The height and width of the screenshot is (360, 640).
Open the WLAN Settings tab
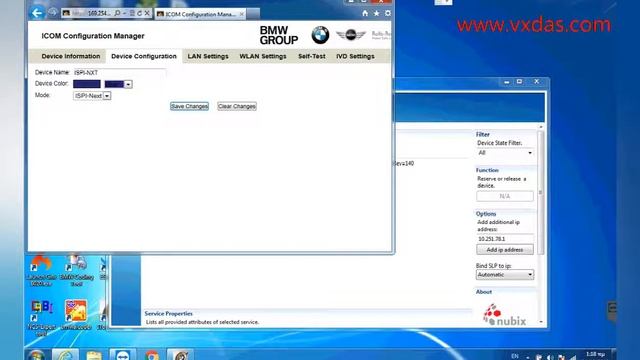263,56
